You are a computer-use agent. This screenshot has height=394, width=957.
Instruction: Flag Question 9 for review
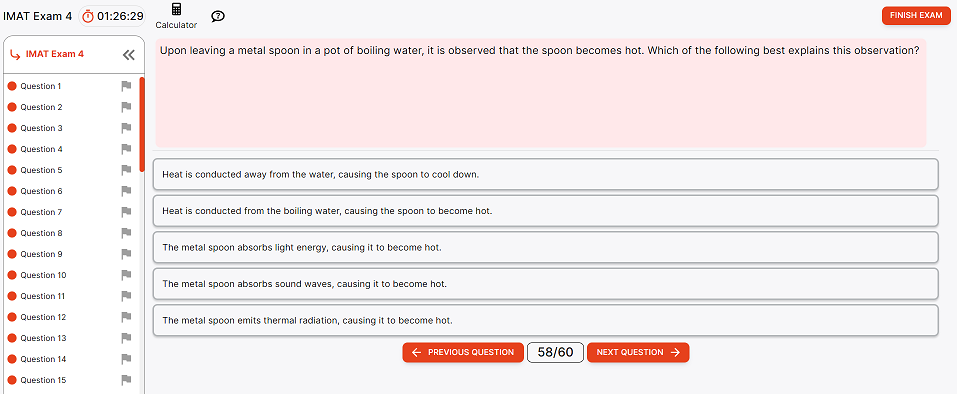pyautogui.click(x=126, y=254)
